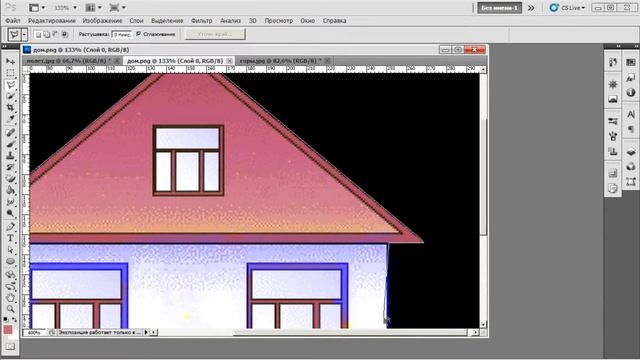
Task: Open the Фильтр menu
Action: click(x=202, y=20)
